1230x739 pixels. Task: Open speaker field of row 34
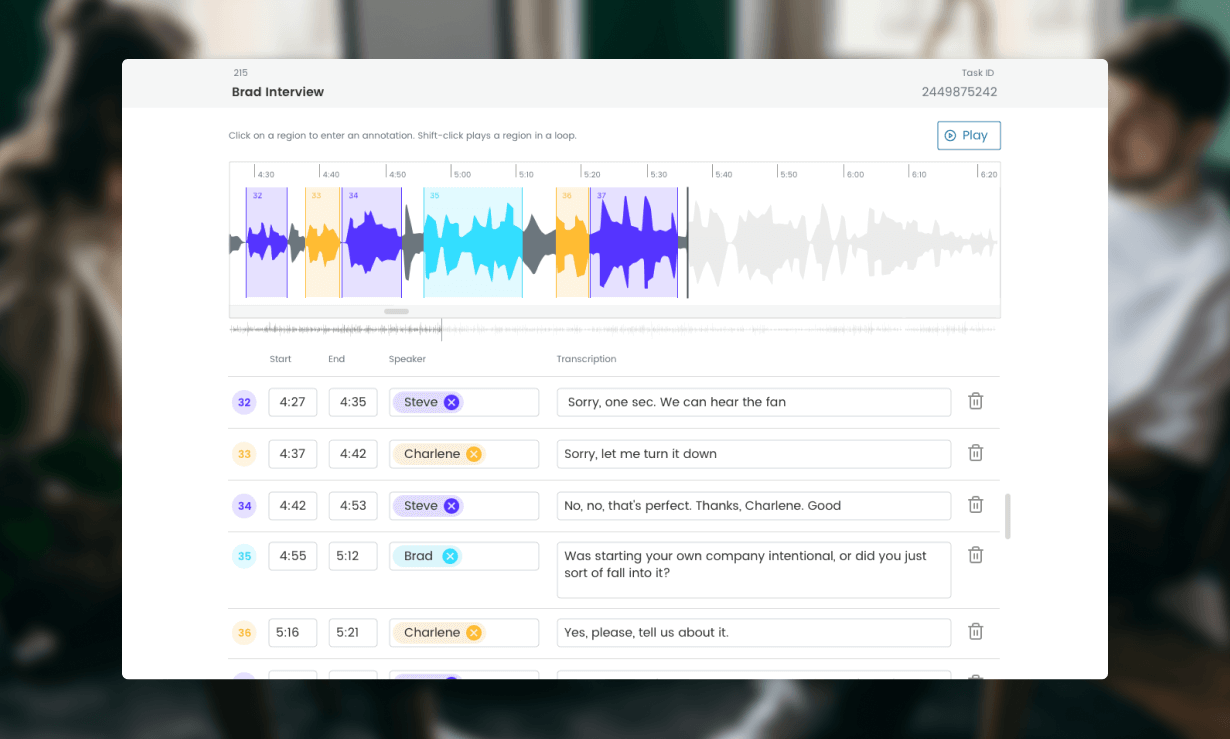click(464, 506)
